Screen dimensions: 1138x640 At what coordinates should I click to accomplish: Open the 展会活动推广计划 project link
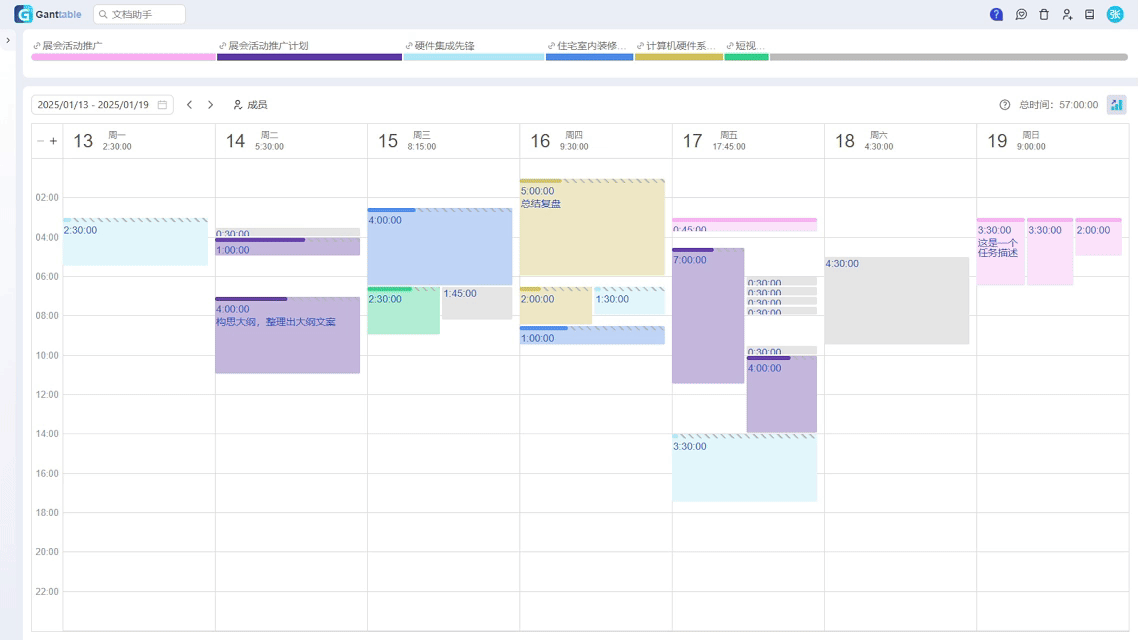(x=267, y=46)
